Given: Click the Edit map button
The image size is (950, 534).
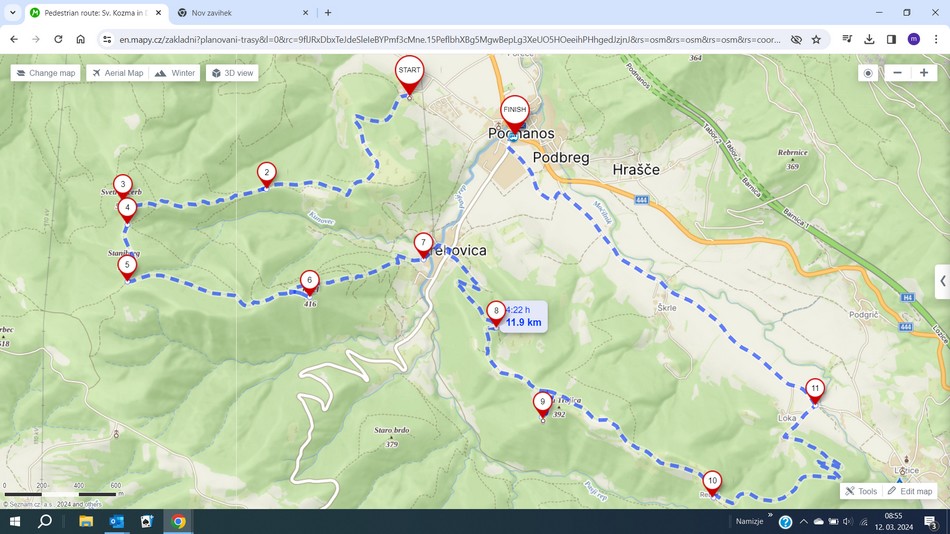Looking at the screenshot, I should coord(909,491).
